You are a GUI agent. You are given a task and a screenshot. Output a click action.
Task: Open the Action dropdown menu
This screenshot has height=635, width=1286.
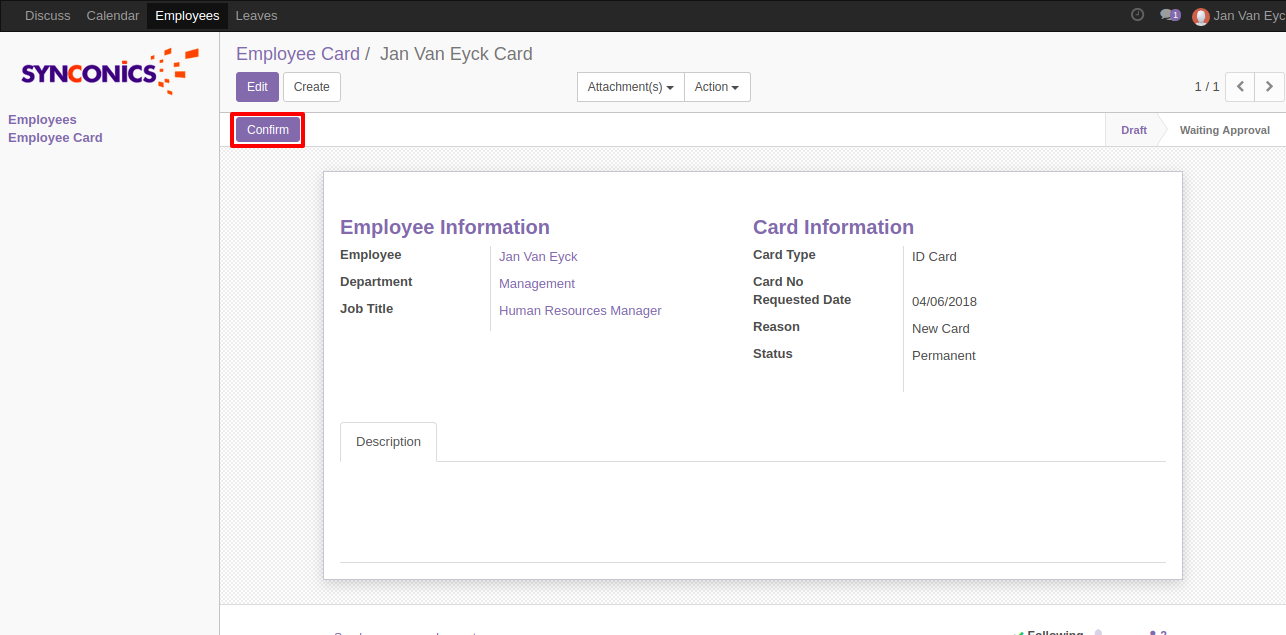717,87
